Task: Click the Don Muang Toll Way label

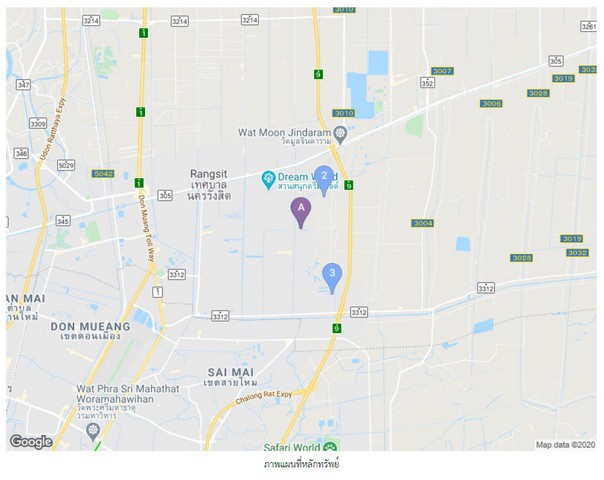Action: point(146,228)
